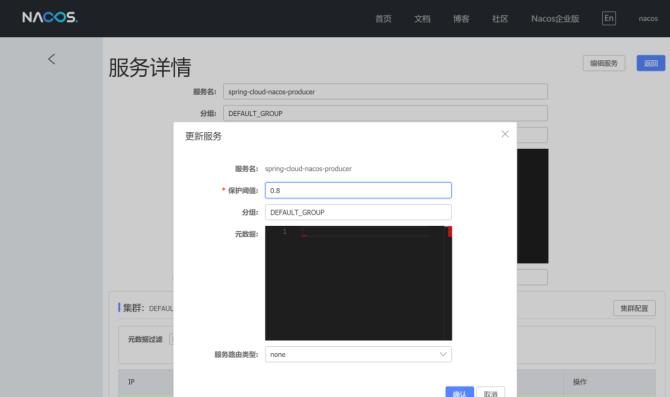Image resolution: width=670 pixels, height=397 pixels.
Task: Click the NACOS logo
Action: (50, 17)
